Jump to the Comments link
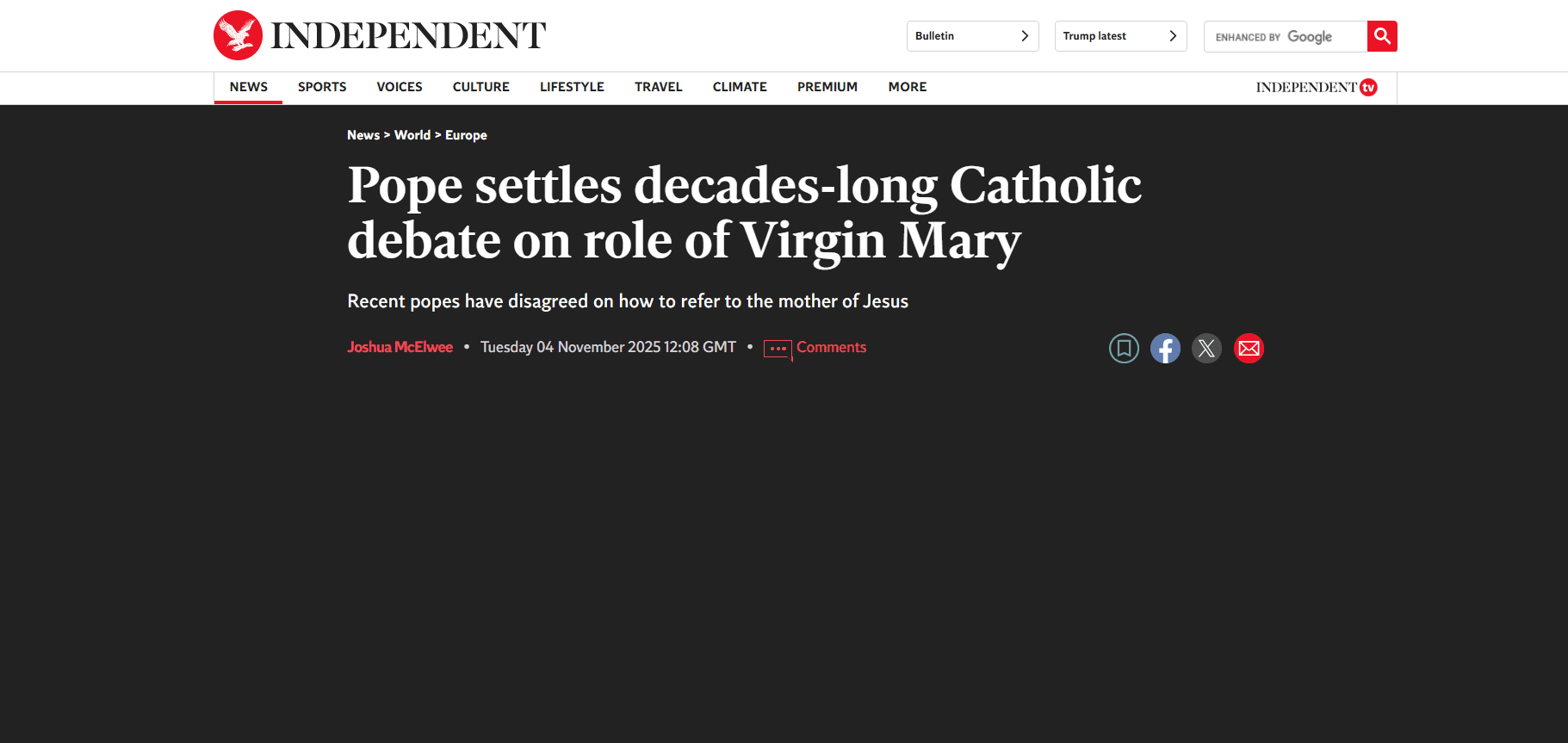 click(831, 347)
